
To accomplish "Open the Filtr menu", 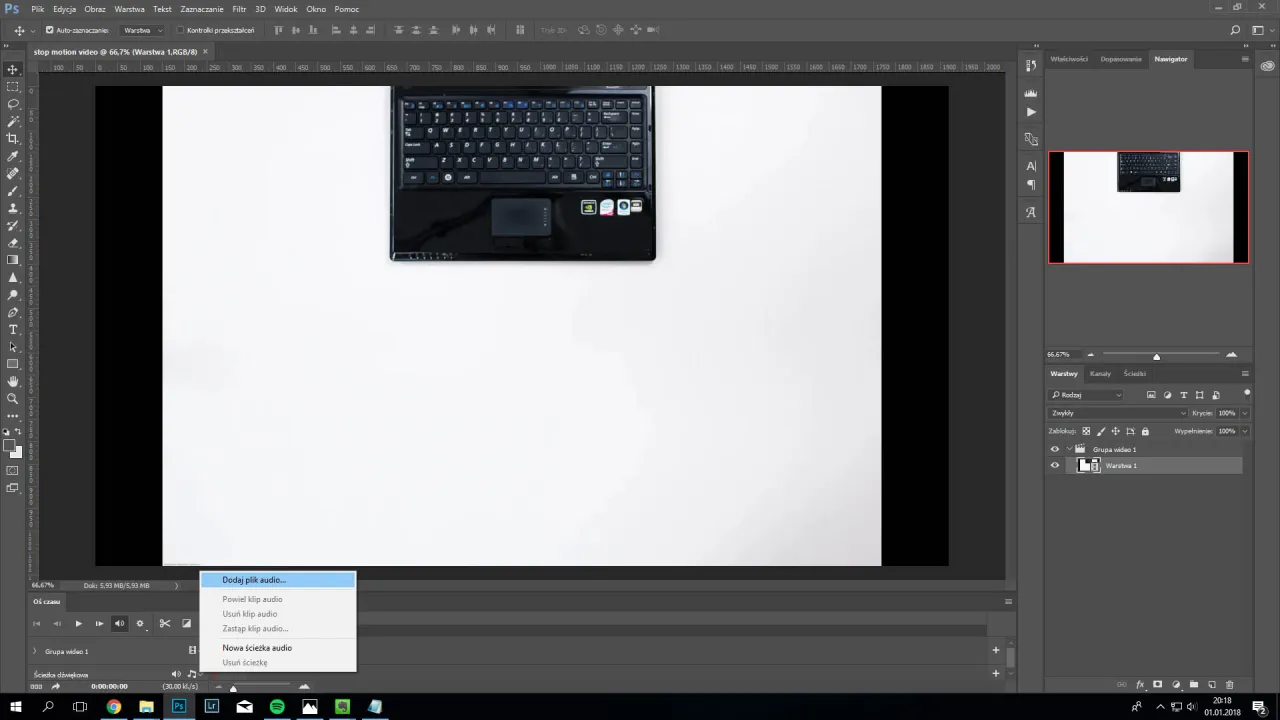I will coord(239,9).
